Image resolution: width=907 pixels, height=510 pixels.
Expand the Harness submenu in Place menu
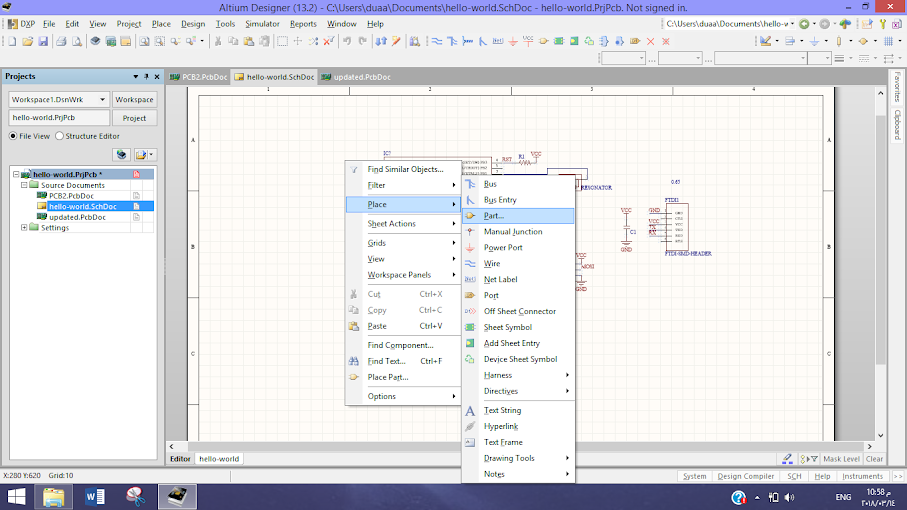tap(567, 375)
